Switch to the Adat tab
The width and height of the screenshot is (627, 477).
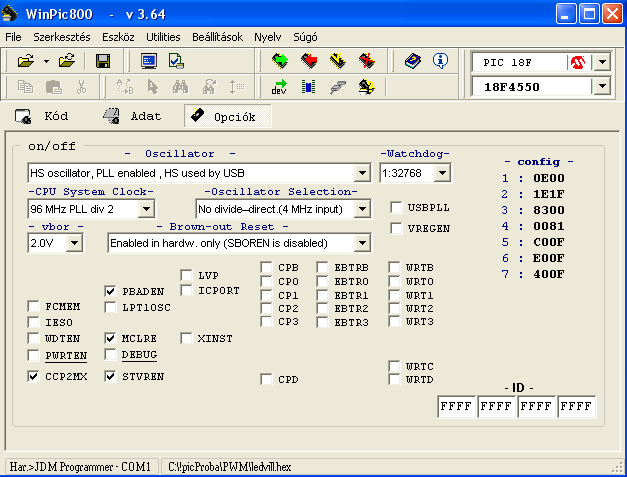[132, 116]
